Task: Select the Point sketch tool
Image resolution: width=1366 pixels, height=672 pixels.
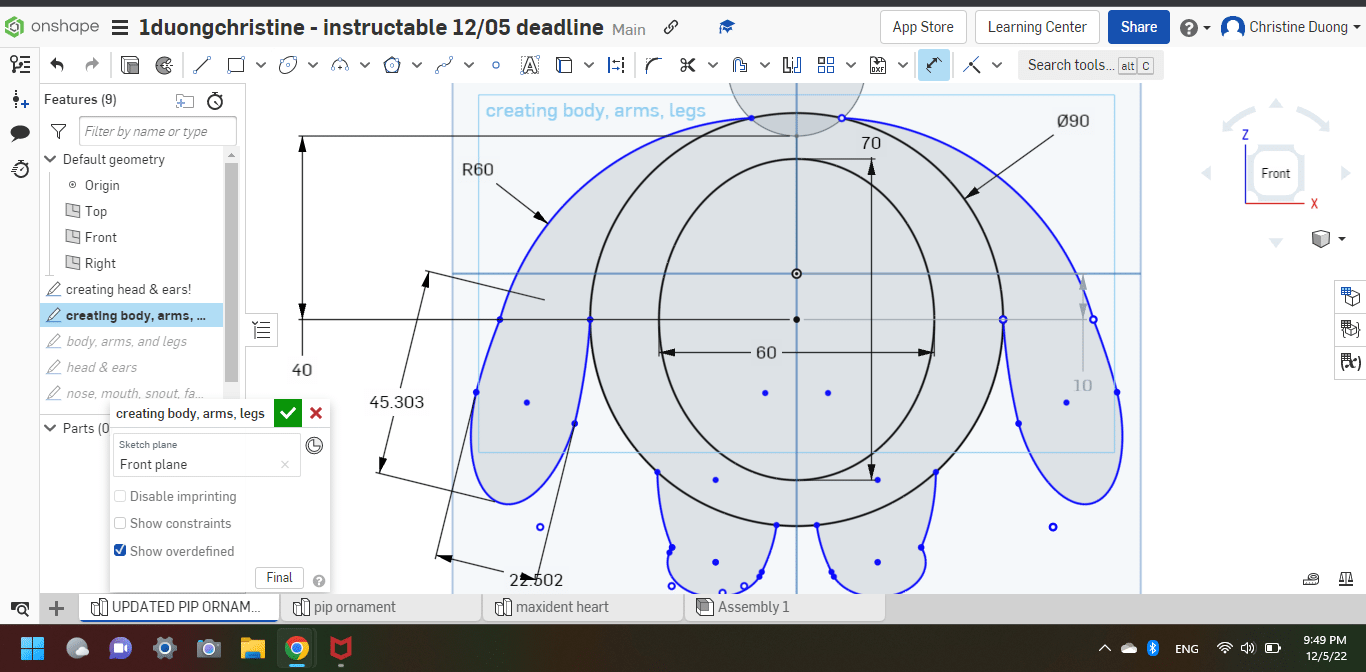Action: (x=496, y=65)
